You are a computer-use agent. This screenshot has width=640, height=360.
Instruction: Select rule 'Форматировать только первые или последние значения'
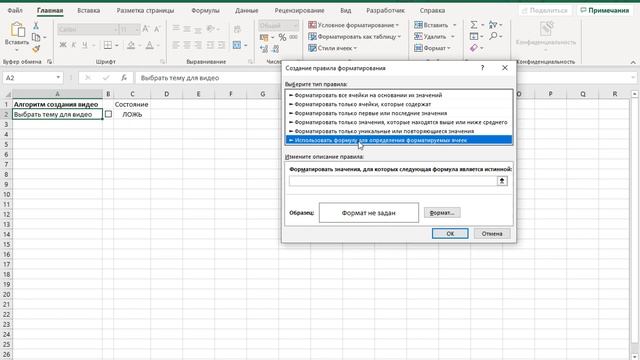point(399,113)
